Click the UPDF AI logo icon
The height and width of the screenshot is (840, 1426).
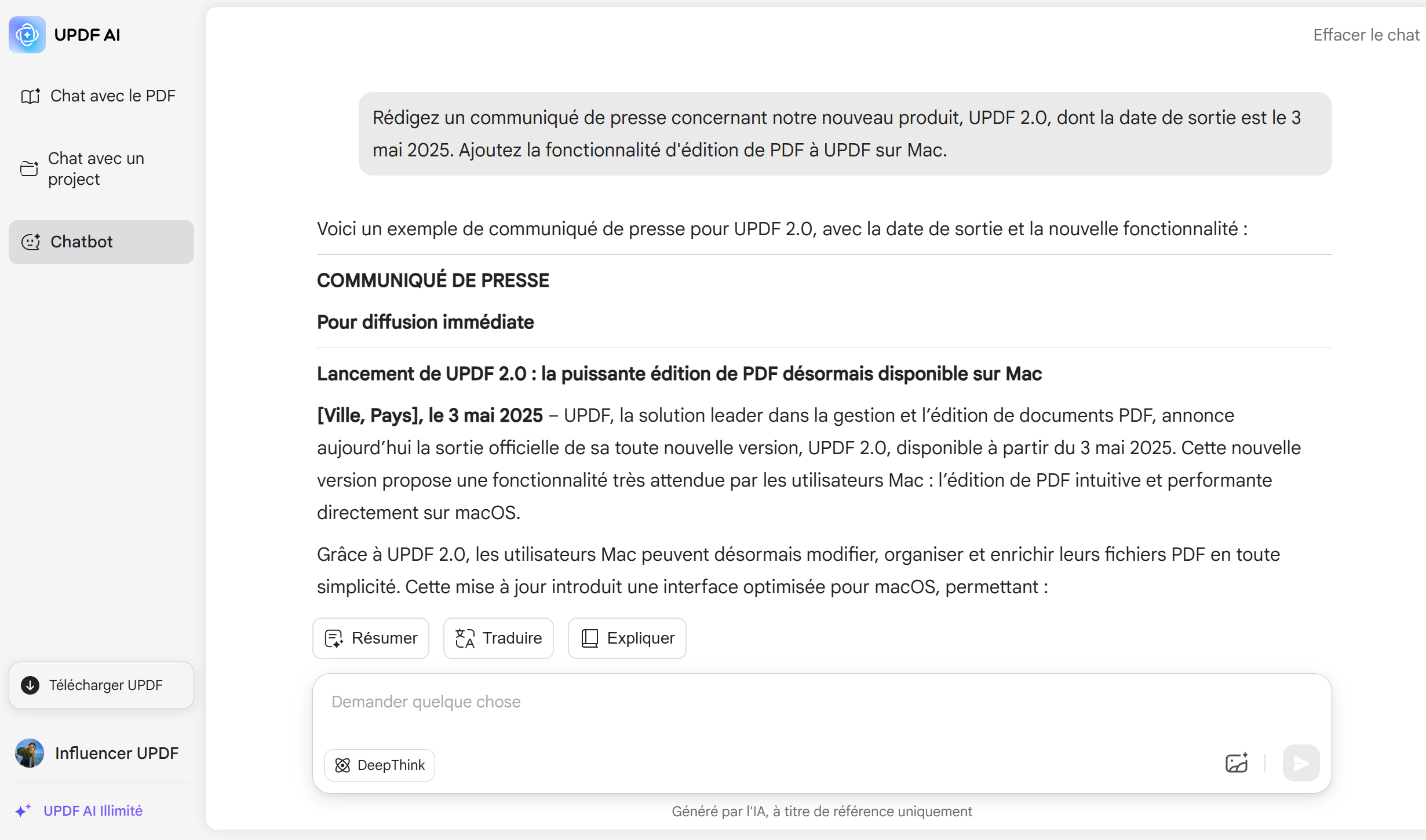coord(27,35)
